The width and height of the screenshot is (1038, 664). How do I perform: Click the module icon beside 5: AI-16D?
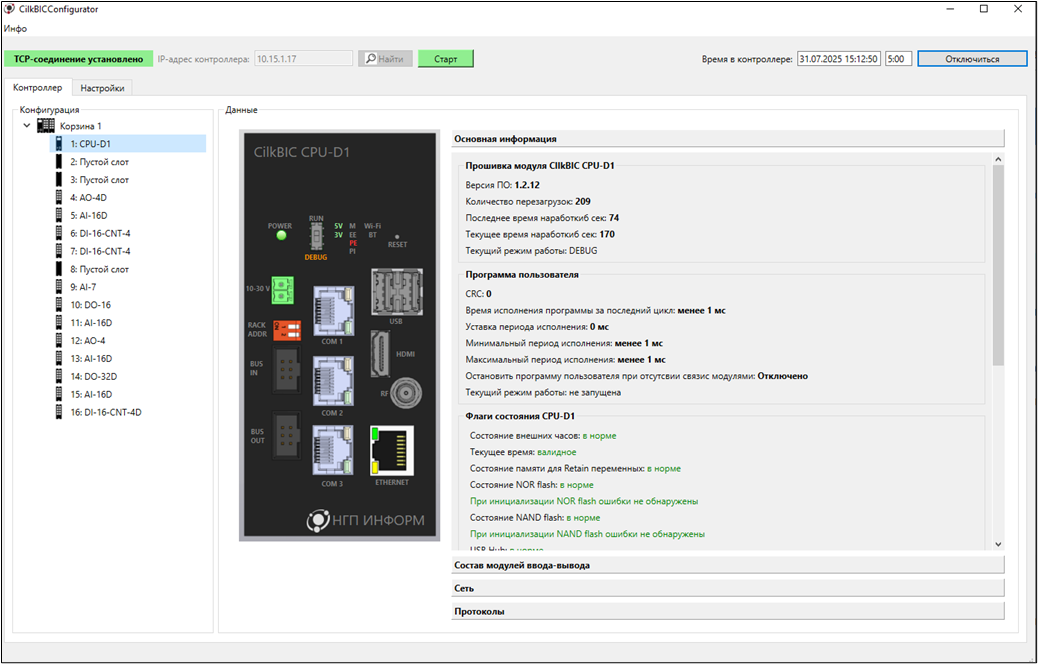coord(59,215)
